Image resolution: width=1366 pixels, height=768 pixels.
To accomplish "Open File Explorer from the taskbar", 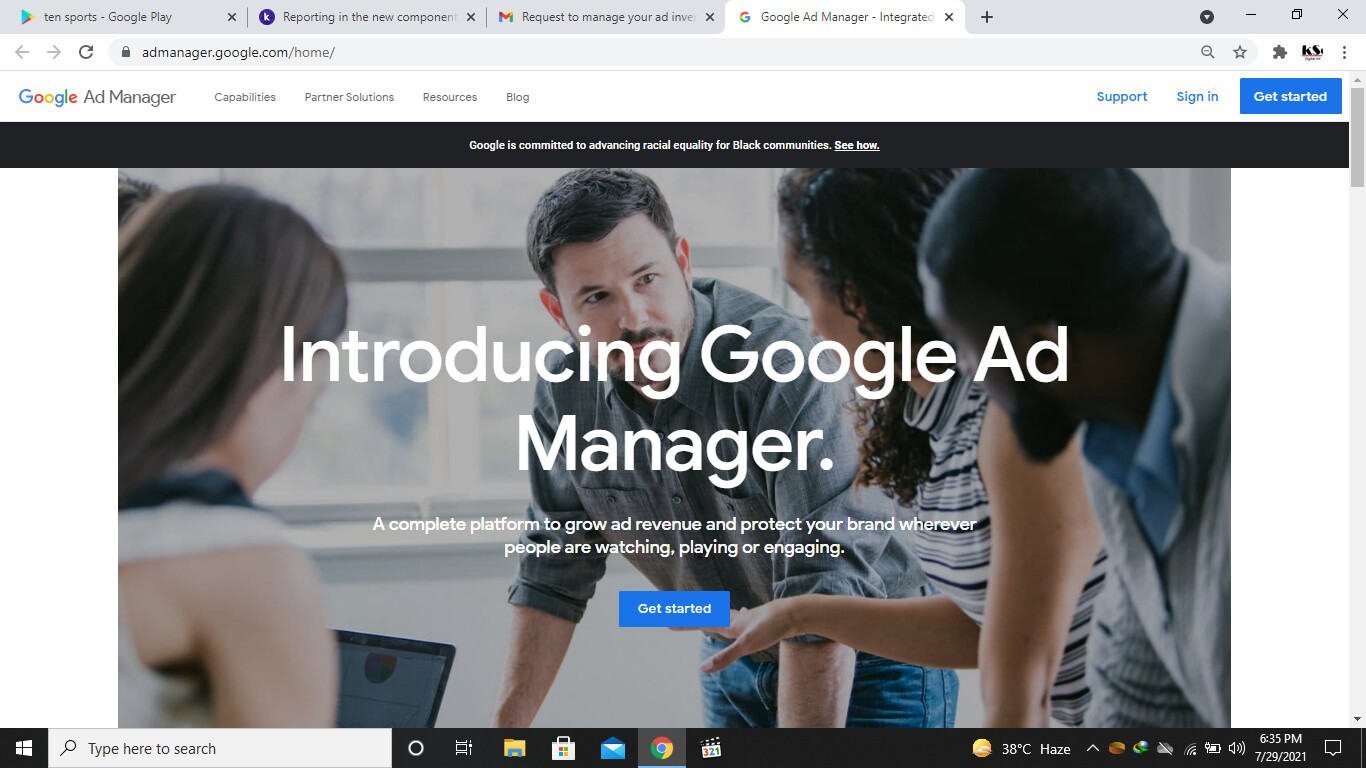I will point(514,748).
